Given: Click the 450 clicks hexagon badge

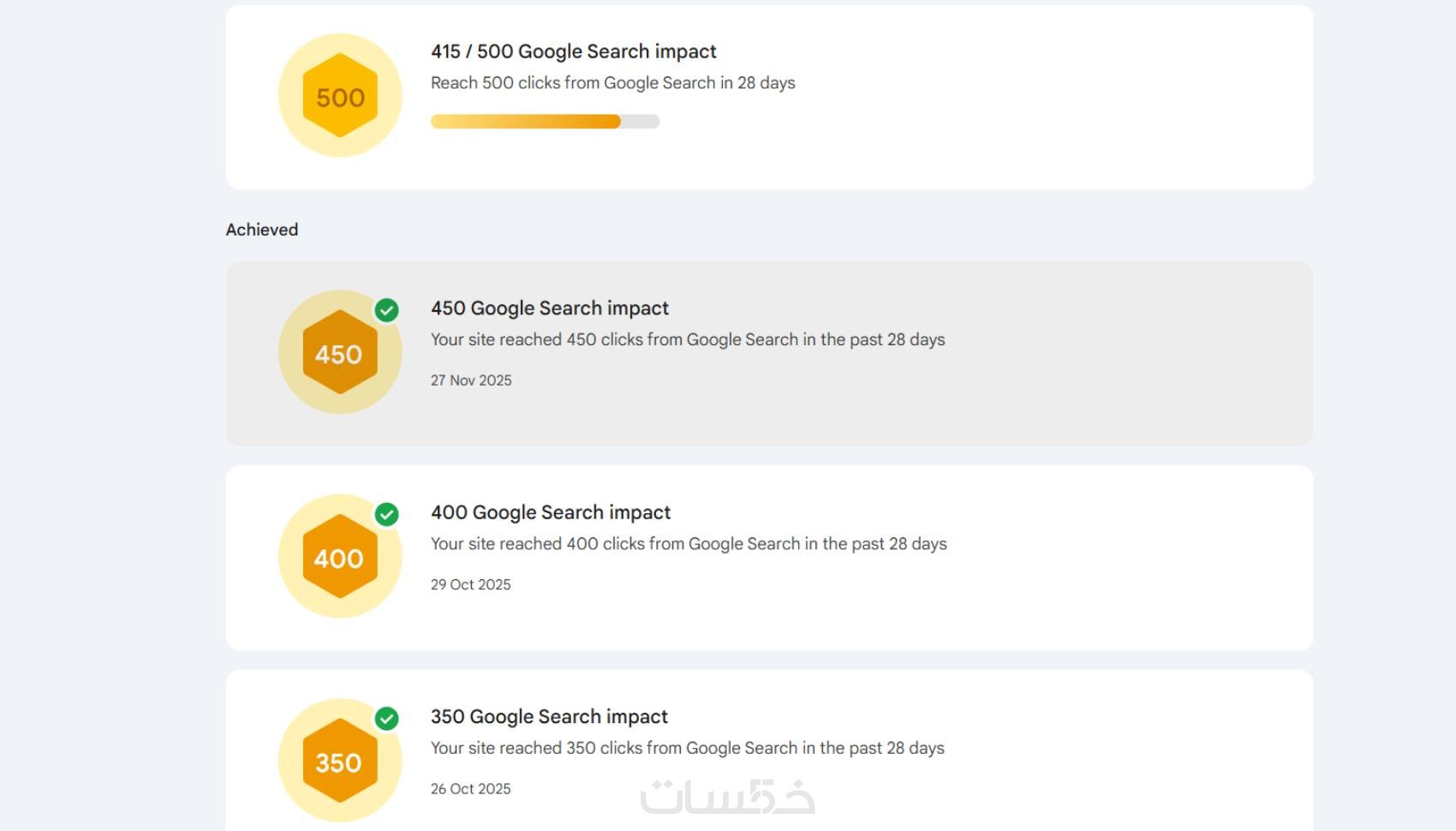Looking at the screenshot, I should (x=340, y=352).
